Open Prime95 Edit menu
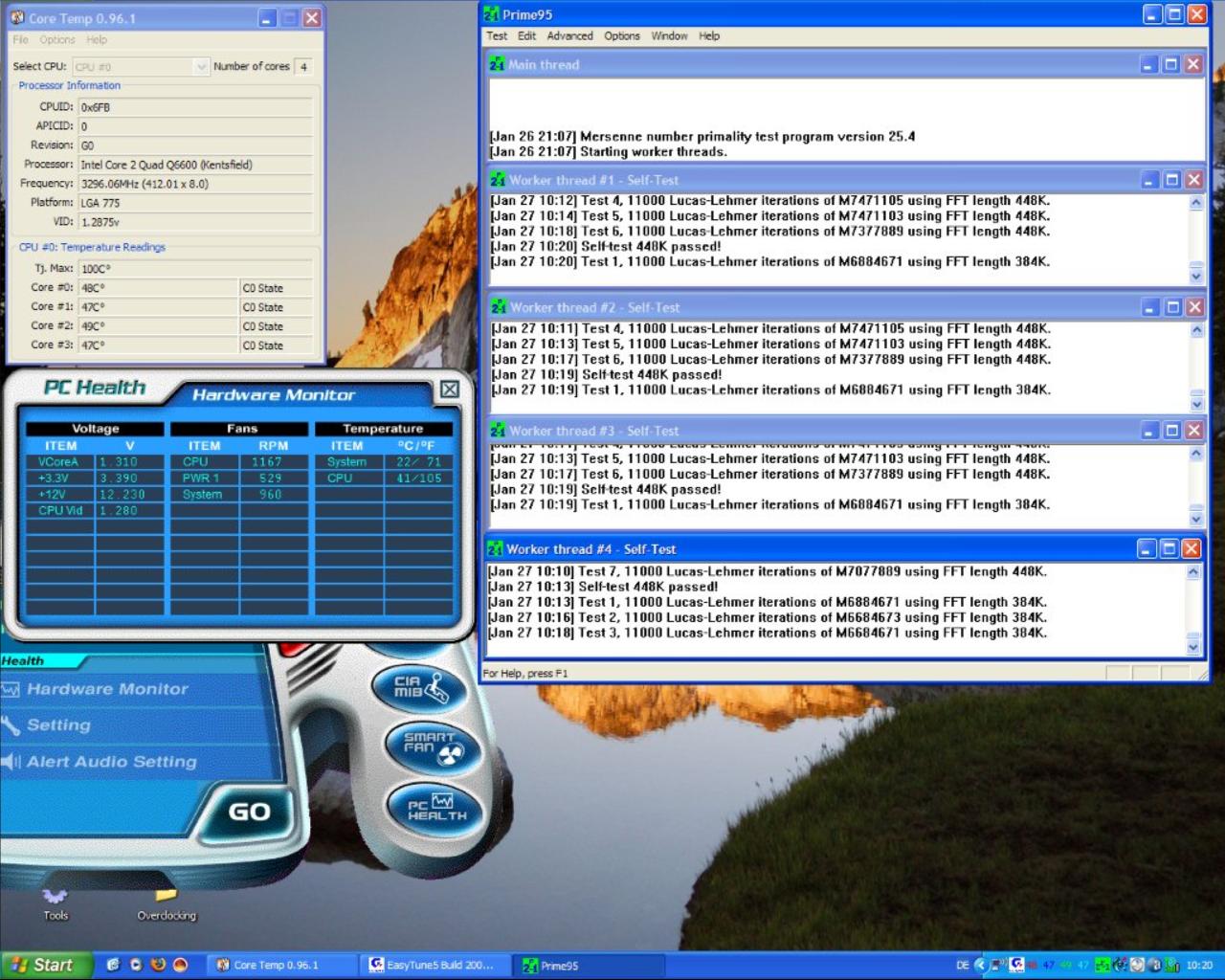The height and width of the screenshot is (980, 1225). point(527,36)
